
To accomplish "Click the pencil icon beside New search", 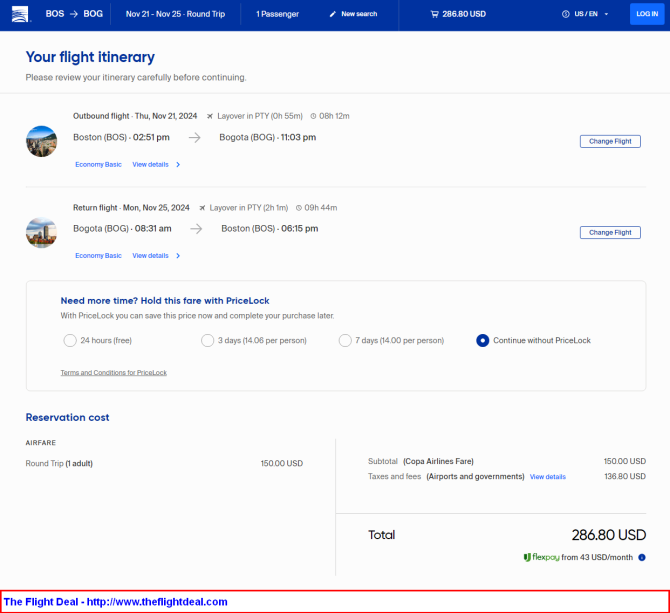I will [332, 14].
